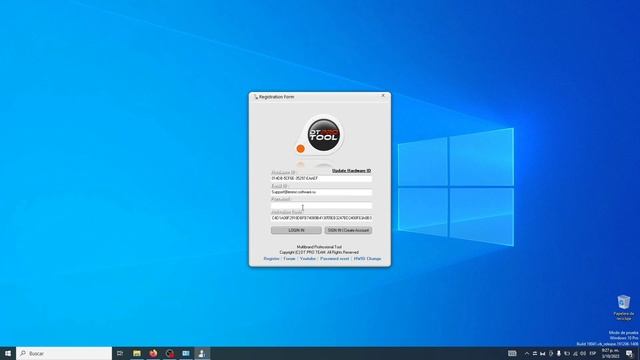The image size is (640, 360).
Task: Open the touch keyboard tray icon
Action: (x=512, y=353)
